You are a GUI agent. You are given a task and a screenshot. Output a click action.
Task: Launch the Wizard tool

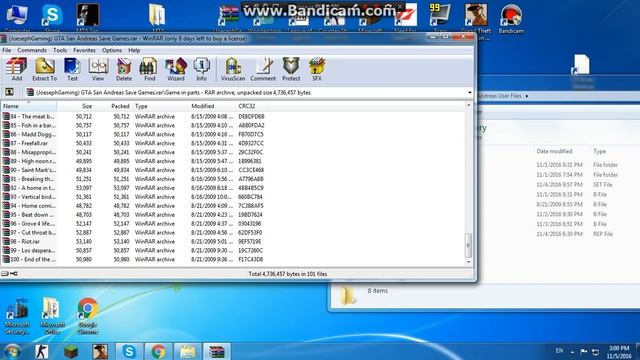(x=176, y=69)
